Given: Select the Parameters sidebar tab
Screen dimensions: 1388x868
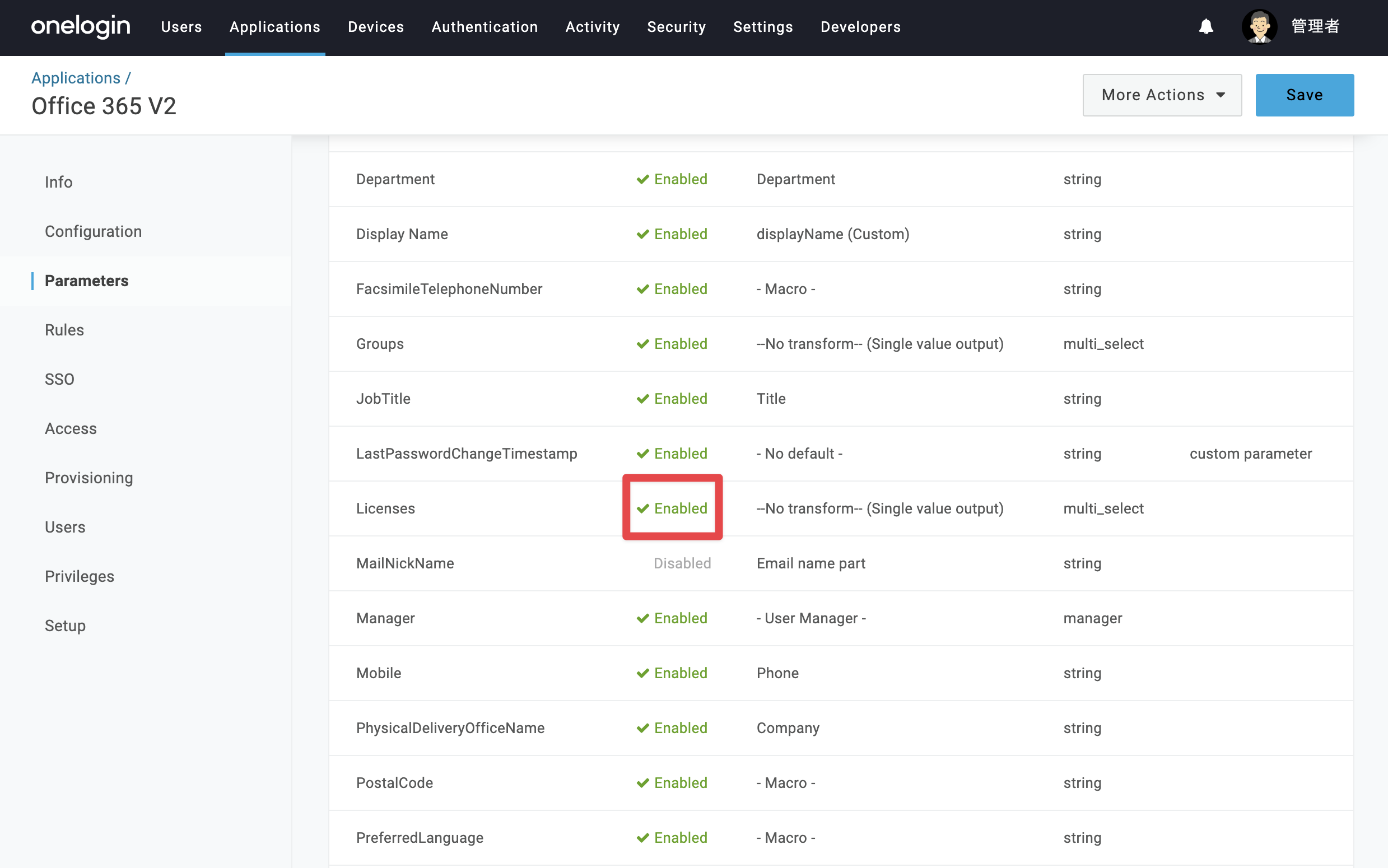Looking at the screenshot, I should [x=87, y=281].
